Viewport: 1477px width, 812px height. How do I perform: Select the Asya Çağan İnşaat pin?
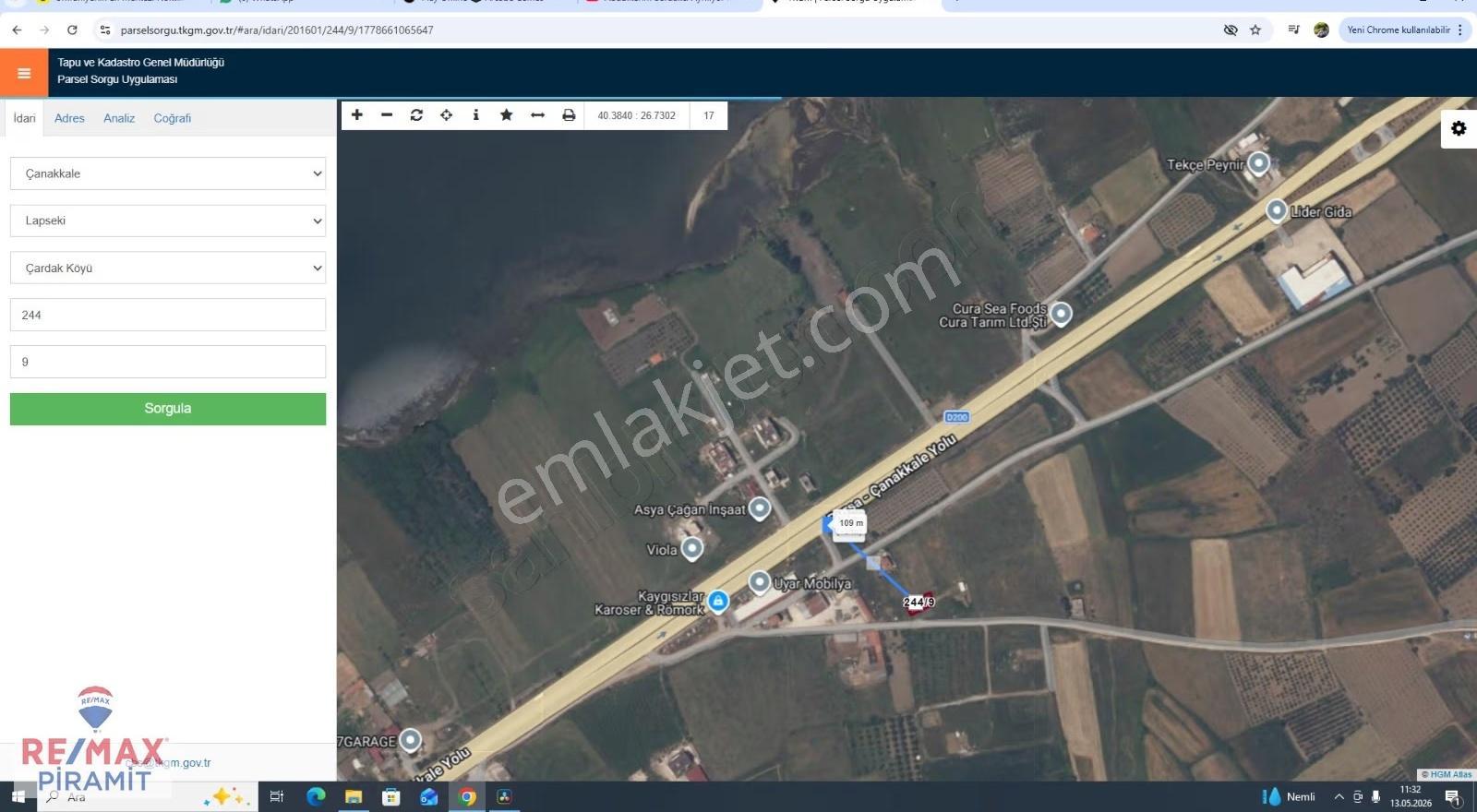759,508
